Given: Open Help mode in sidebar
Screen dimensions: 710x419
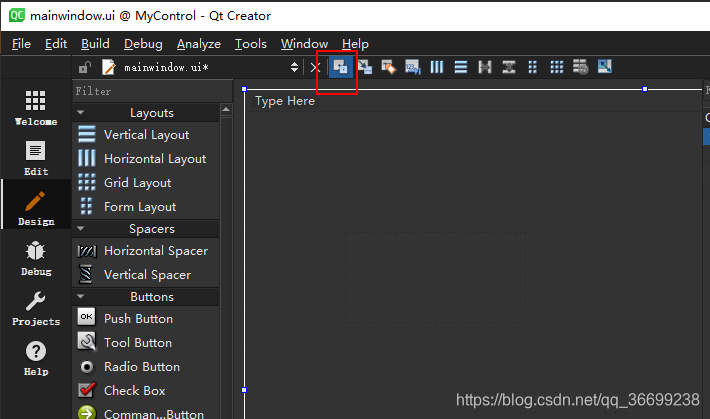Looking at the screenshot, I should pos(36,358).
